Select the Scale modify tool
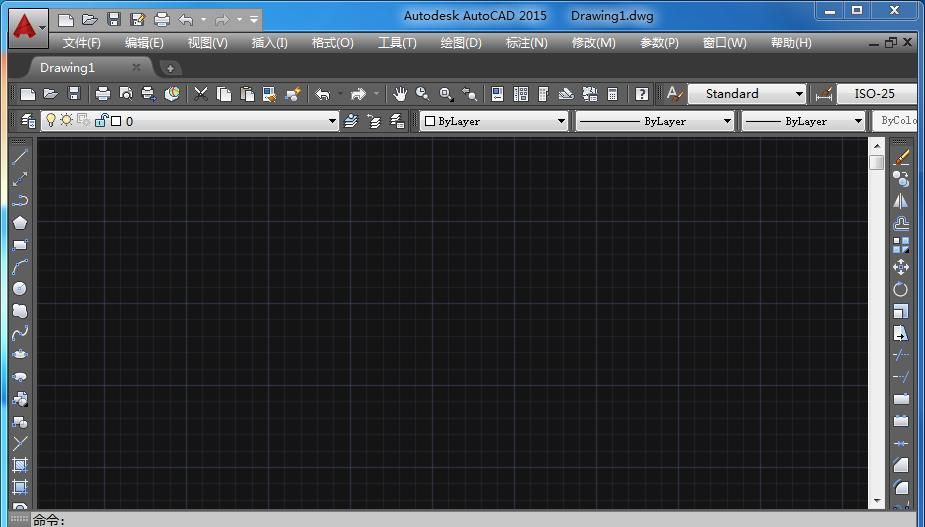Image resolution: width=925 pixels, height=527 pixels. (901, 311)
